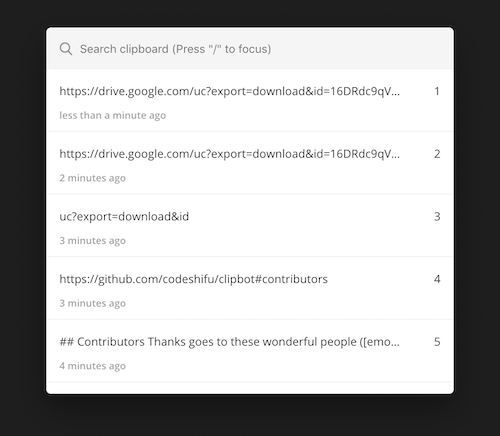This screenshot has height=436, width=500.
Task: Select the Google Drive URL copied less than a minute ago
Action: coord(250,100)
